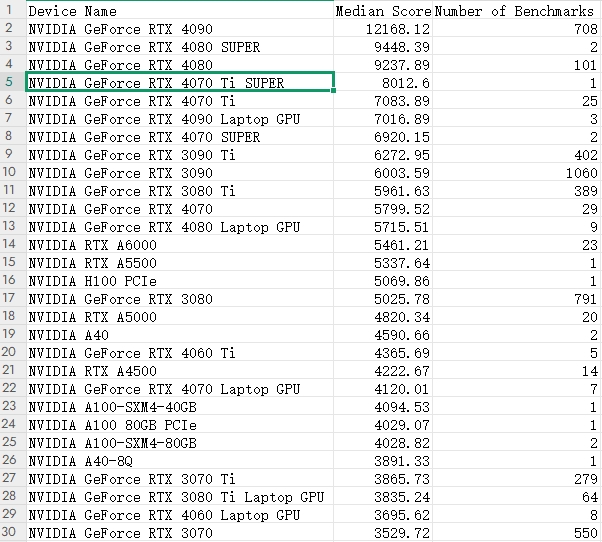Viewport: 602px width, 542px height.
Task: Click row header 1
Action: point(13,10)
